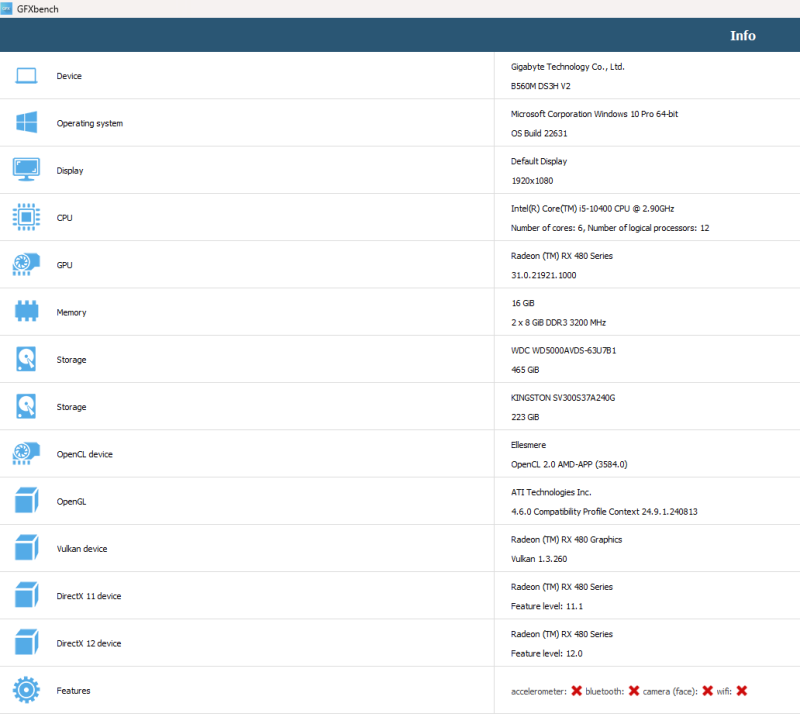
Task: Click the cube icon beside Vulkan device
Action: 27,548
